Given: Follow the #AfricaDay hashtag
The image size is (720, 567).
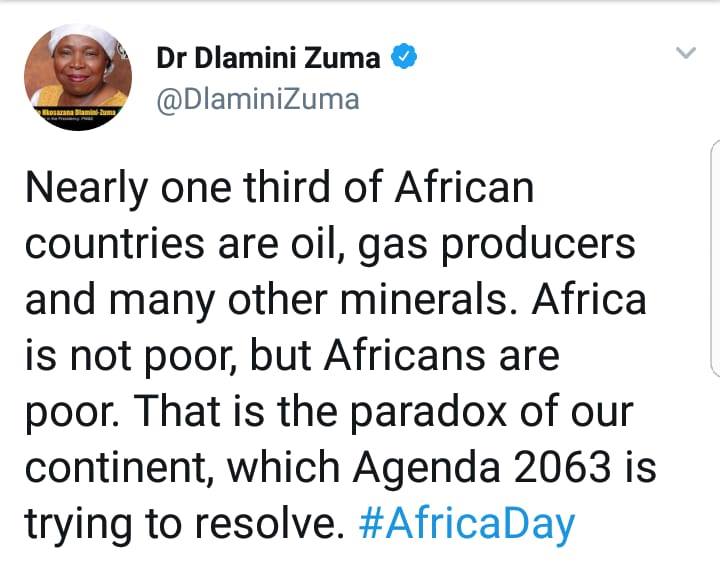Looking at the screenshot, I should 467,524.
